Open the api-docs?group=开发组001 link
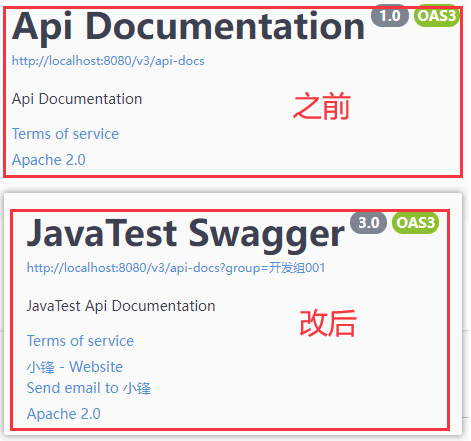The height and width of the screenshot is (441, 471). [176, 268]
